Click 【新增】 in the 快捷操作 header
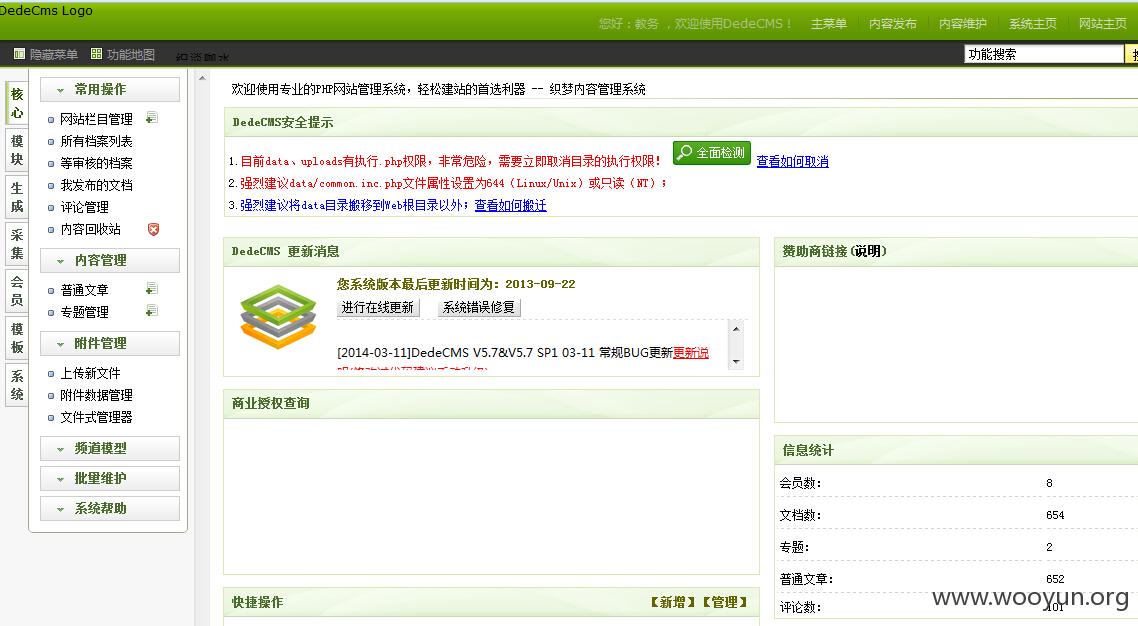 click(x=672, y=602)
